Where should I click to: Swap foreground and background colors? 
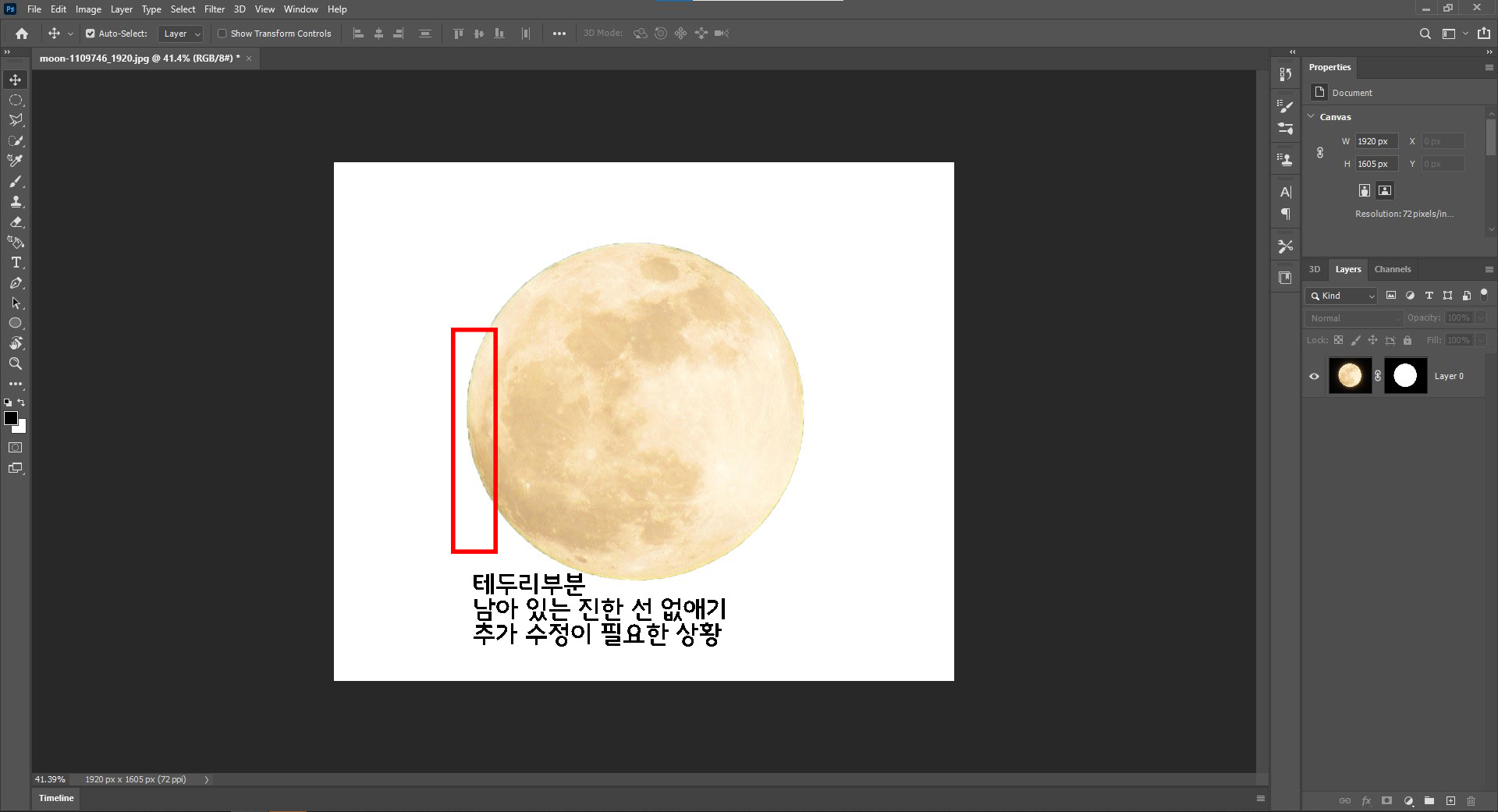(22, 402)
